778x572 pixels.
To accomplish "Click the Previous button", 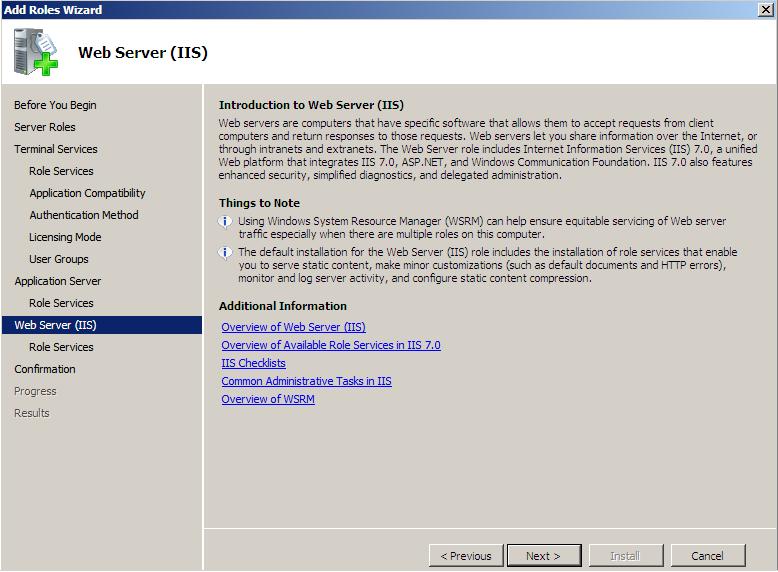I will pos(466,556).
